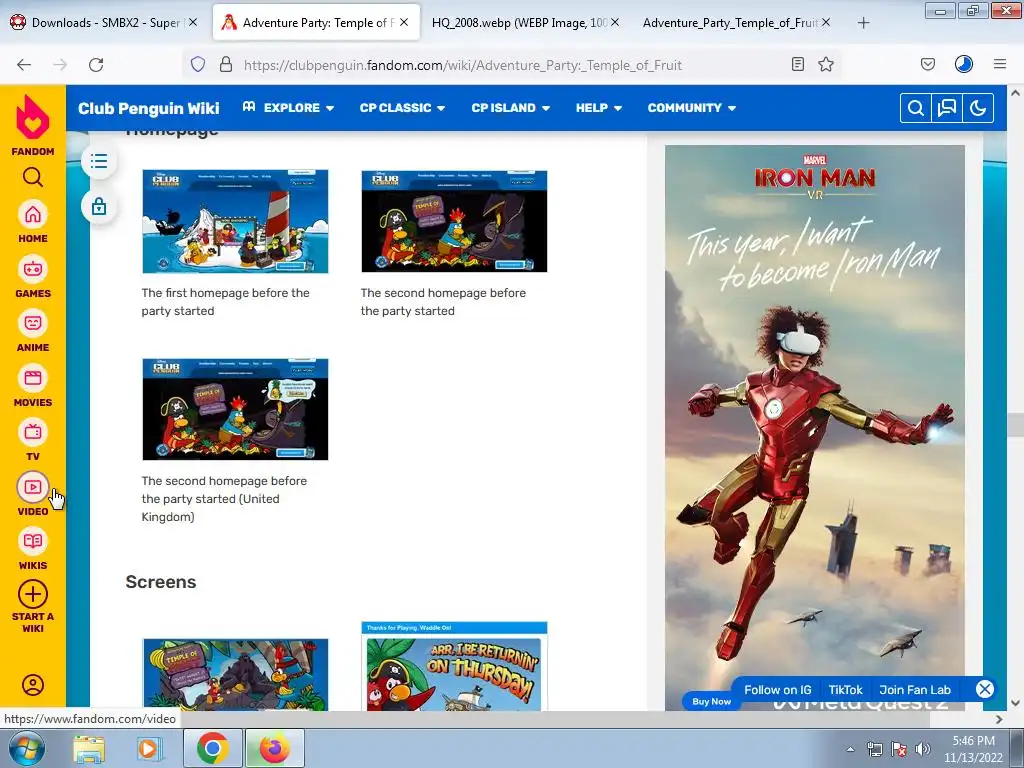
Task: Open Returnin' on Thursday screen thumbnail
Action: tap(454, 666)
